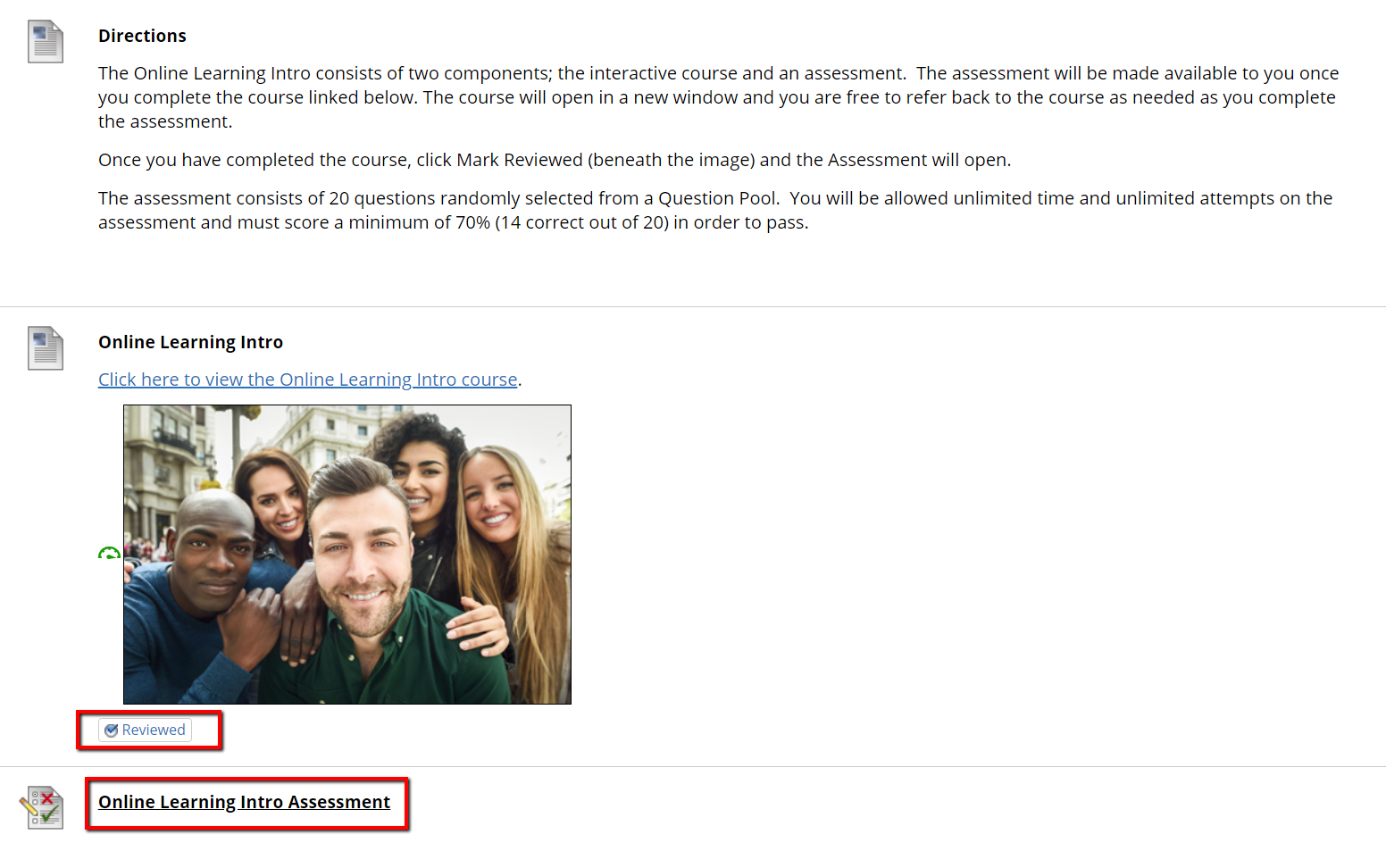Click here to view the Online Learning Intro course
Viewport: 1386px width, 868px height.
(x=308, y=380)
